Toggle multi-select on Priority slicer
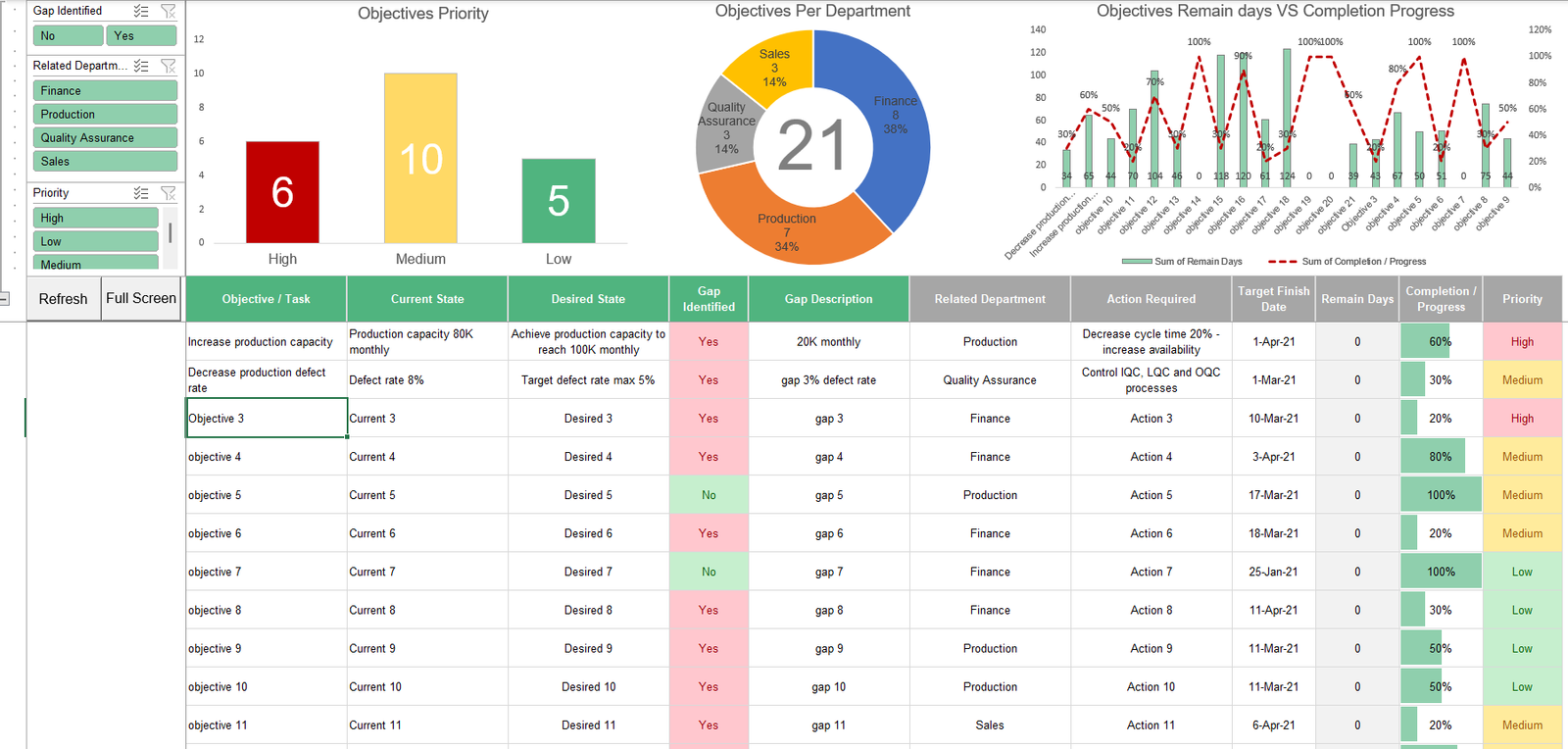This screenshot has height=749, width=1568. (x=141, y=193)
